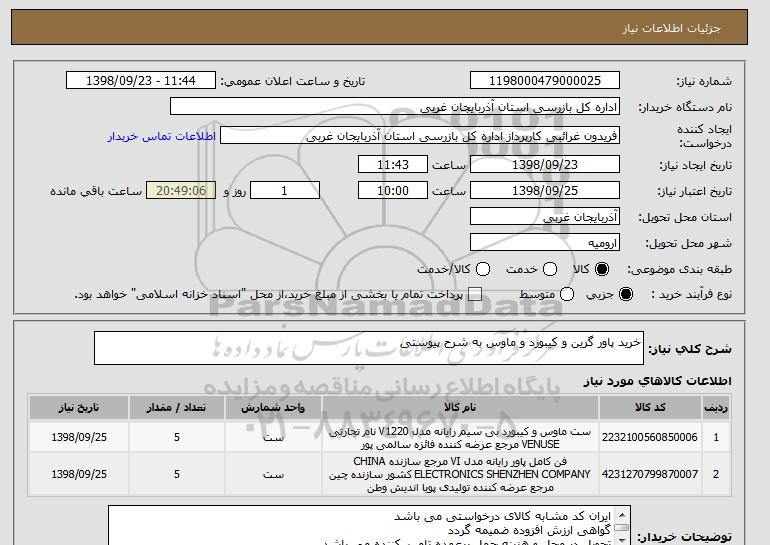Click the جزئیات اطلاعات نیاز header title
Screen dimensions: 770x545
671,28
